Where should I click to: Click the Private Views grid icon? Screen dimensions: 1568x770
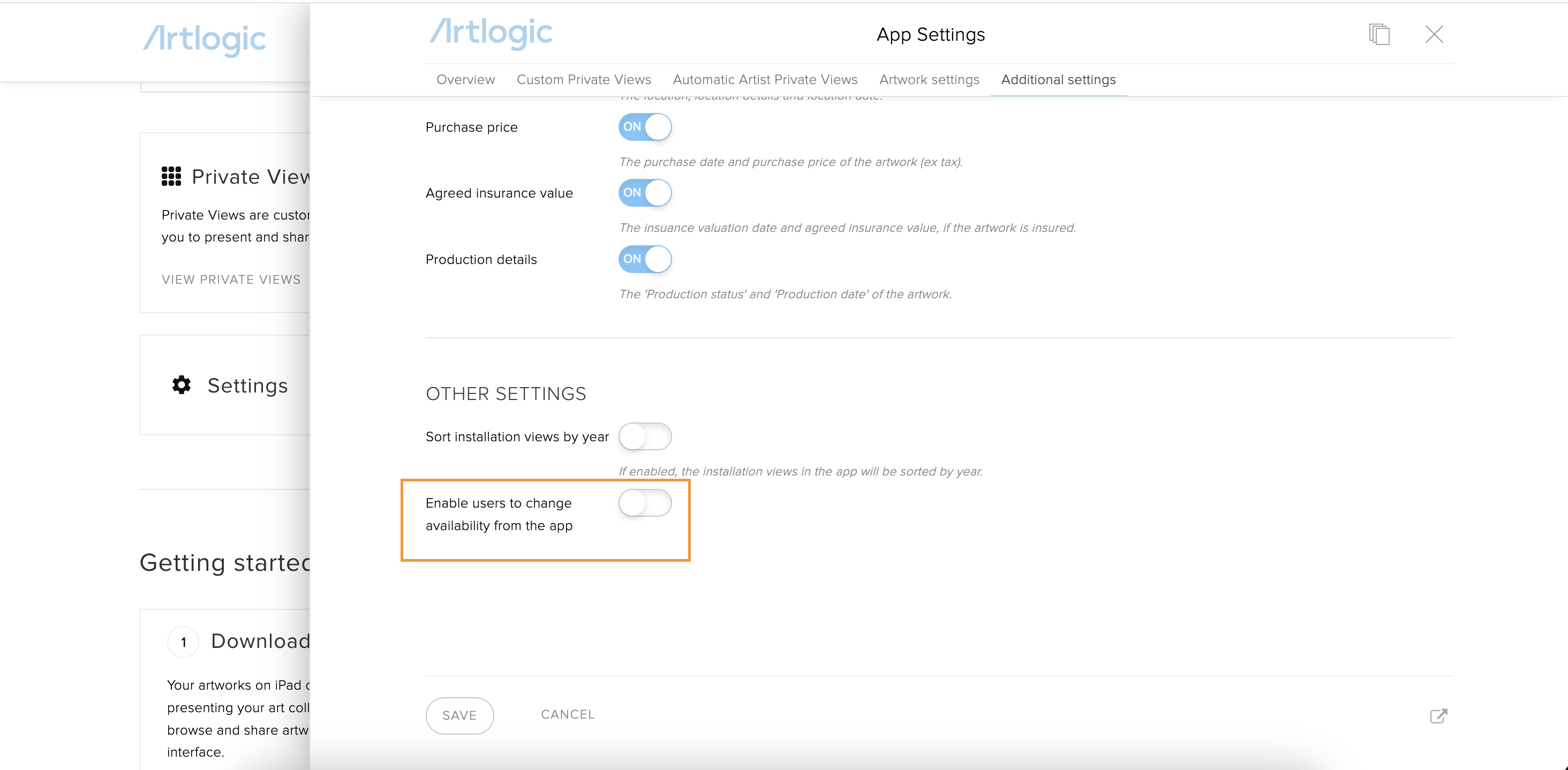point(171,176)
